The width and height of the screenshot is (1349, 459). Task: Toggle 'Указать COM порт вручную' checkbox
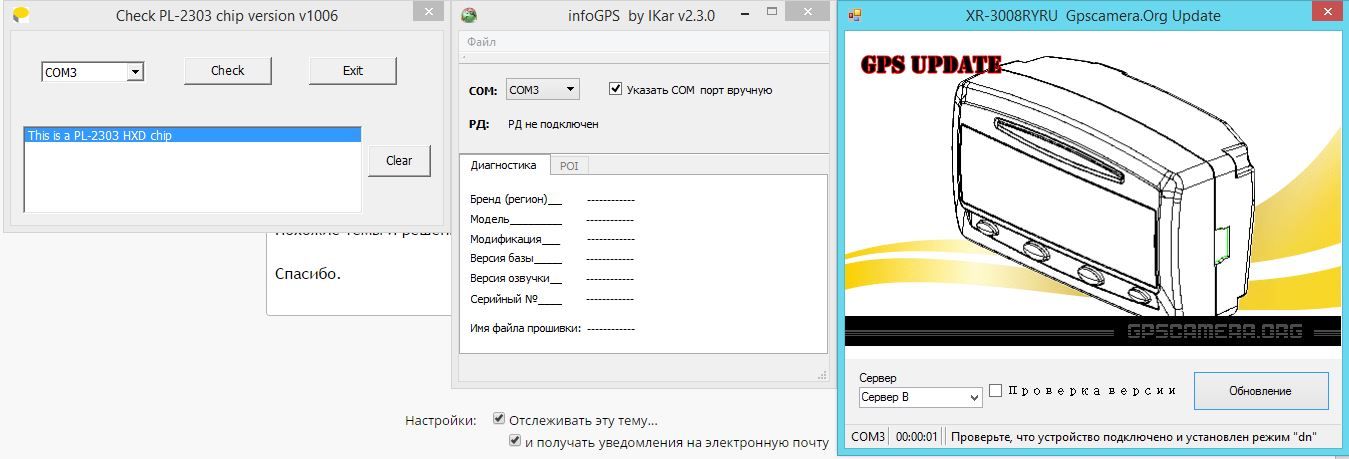616,89
